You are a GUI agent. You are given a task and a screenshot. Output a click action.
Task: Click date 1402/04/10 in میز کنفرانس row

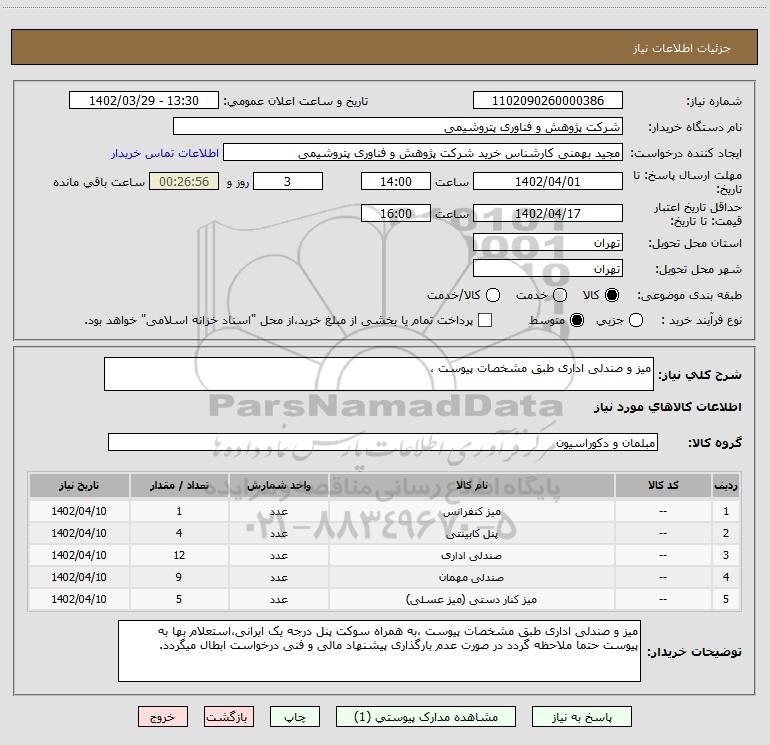pyautogui.click(x=79, y=511)
